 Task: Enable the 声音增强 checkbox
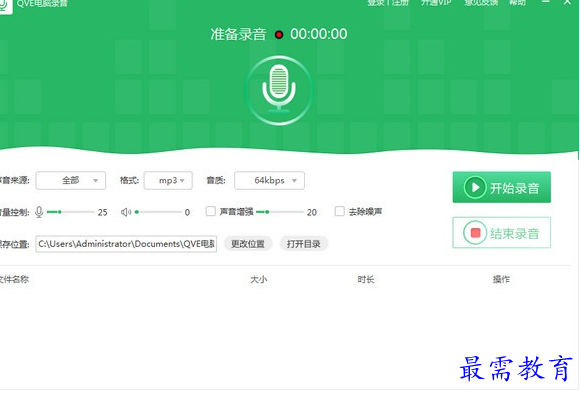pyautogui.click(x=210, y=211)
